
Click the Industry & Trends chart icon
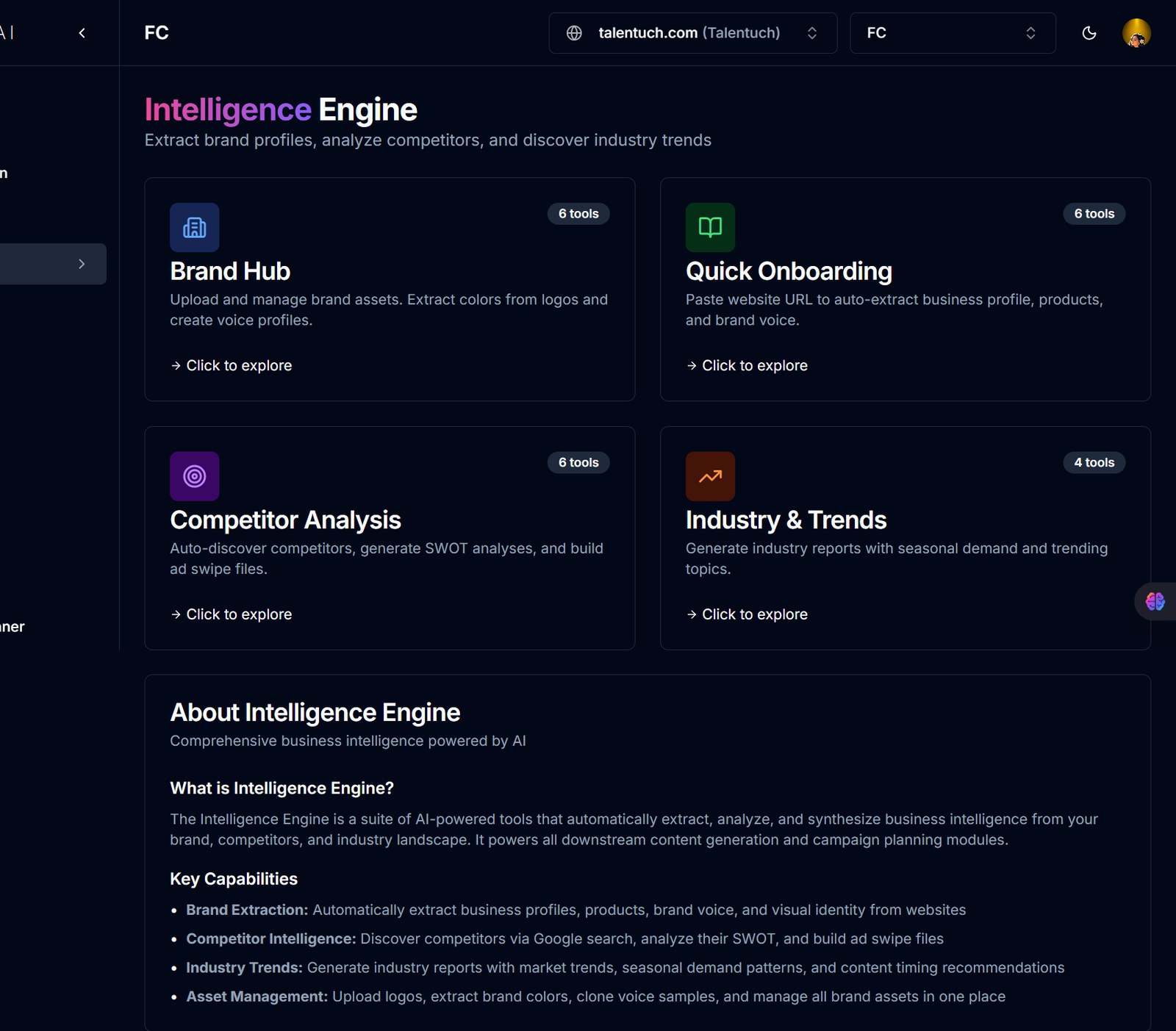[x=710, y=476]
